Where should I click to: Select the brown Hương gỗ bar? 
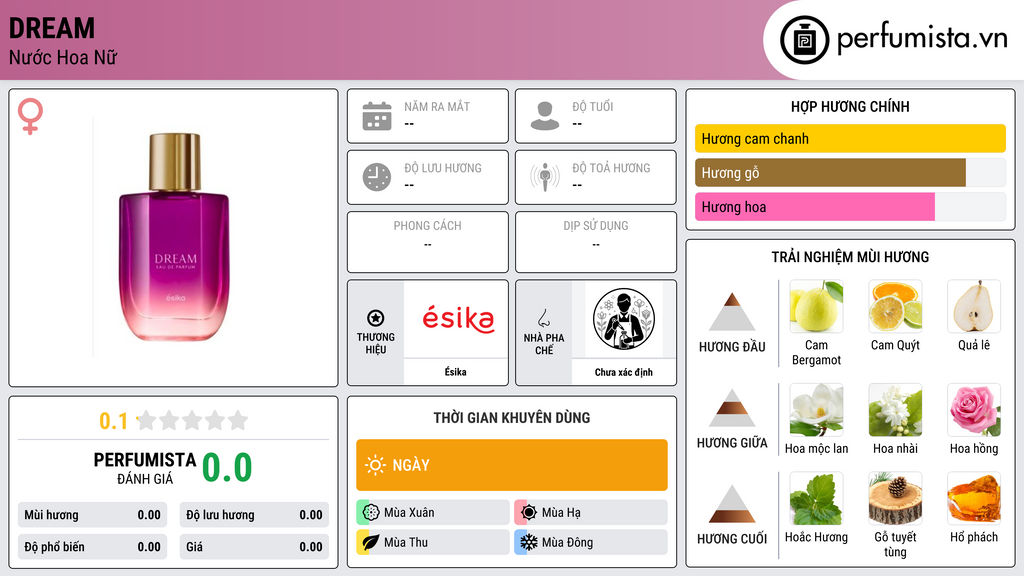pos(830,172)
